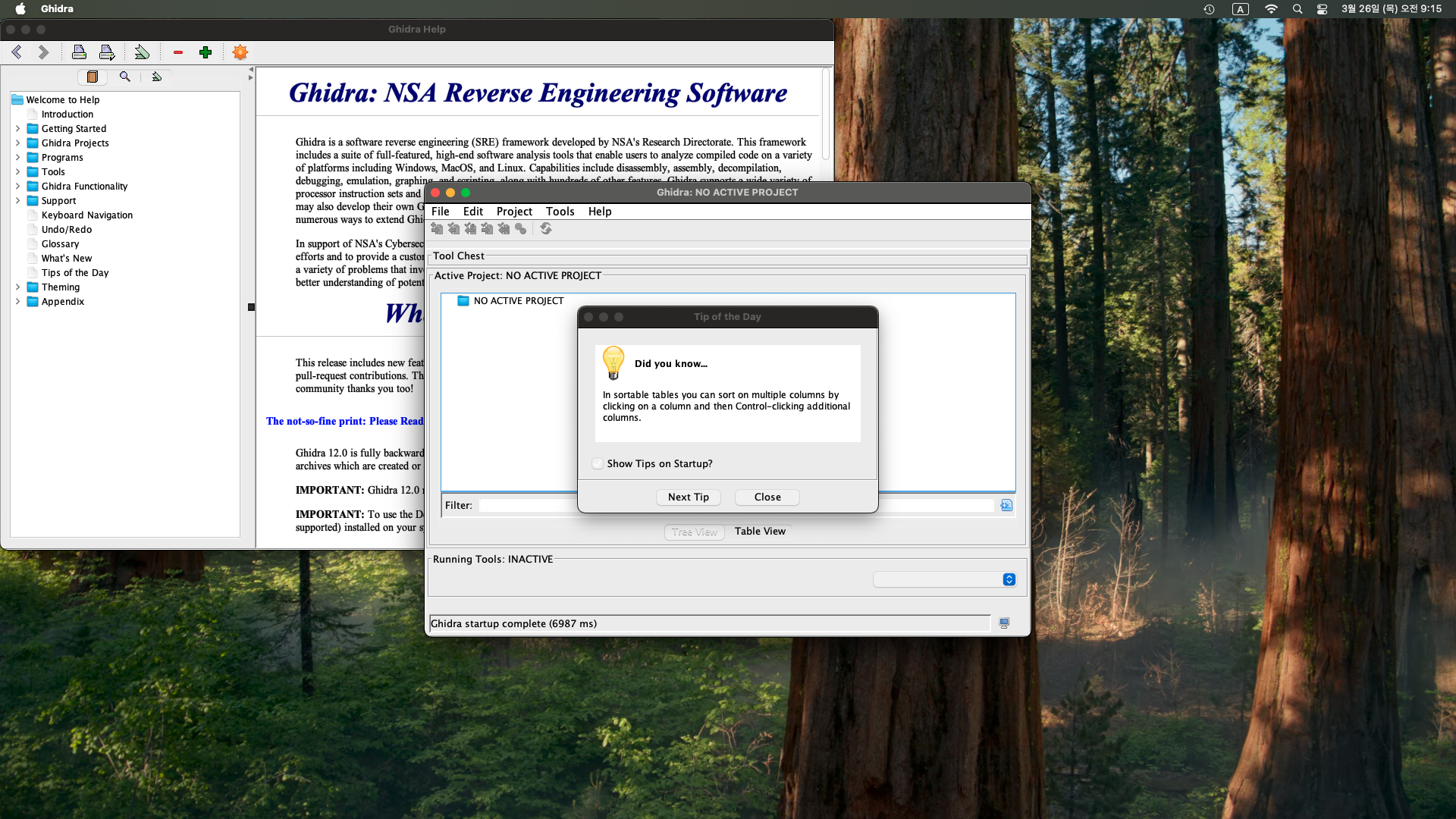Viewport: 1456px width, 819px height.
Task: Click the Page Setup printer icon
Action: pos(107,52)
